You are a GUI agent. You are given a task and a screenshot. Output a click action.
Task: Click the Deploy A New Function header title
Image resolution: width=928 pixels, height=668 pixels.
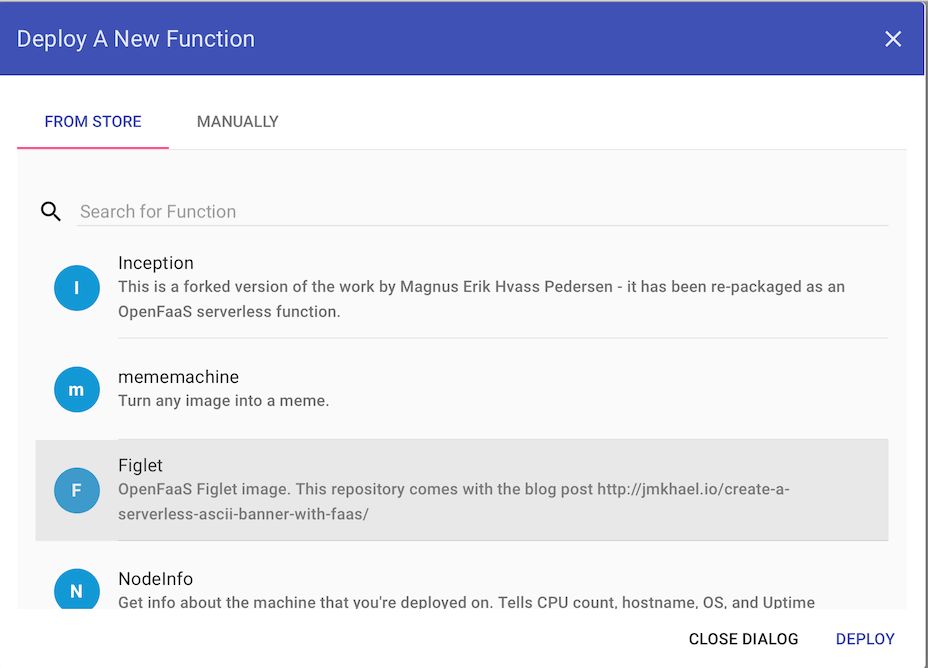136,39
